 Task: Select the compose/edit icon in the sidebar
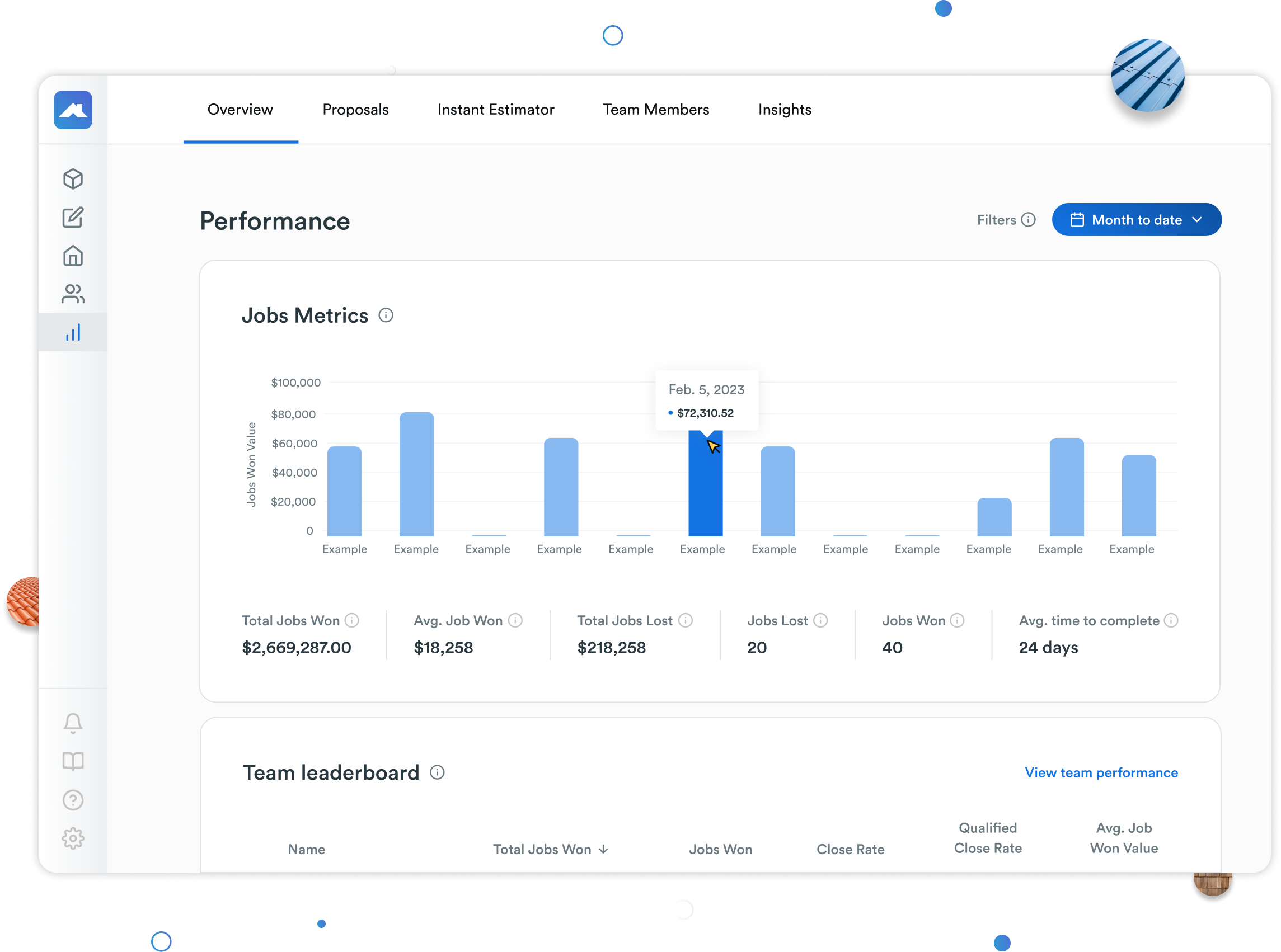click(x=73, y=217)
